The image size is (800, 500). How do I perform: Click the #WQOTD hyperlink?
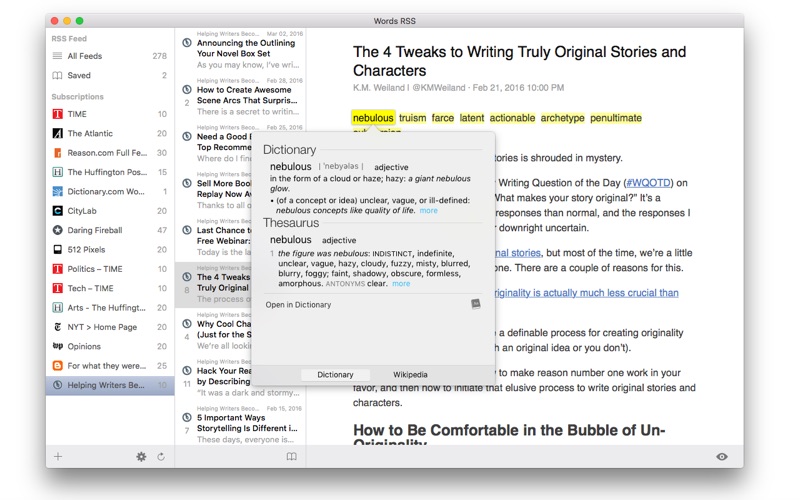click(648, 183)
